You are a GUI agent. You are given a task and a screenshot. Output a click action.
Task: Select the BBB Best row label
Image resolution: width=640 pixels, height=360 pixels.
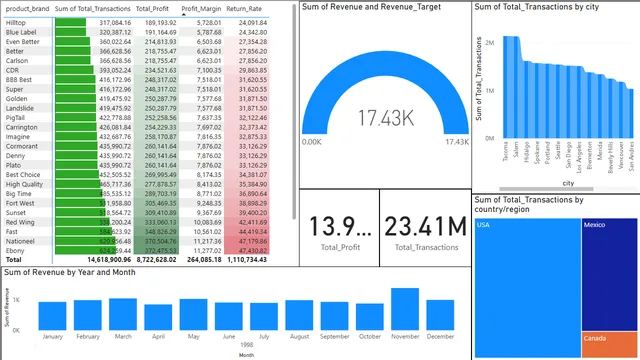(x=18, y=80)
